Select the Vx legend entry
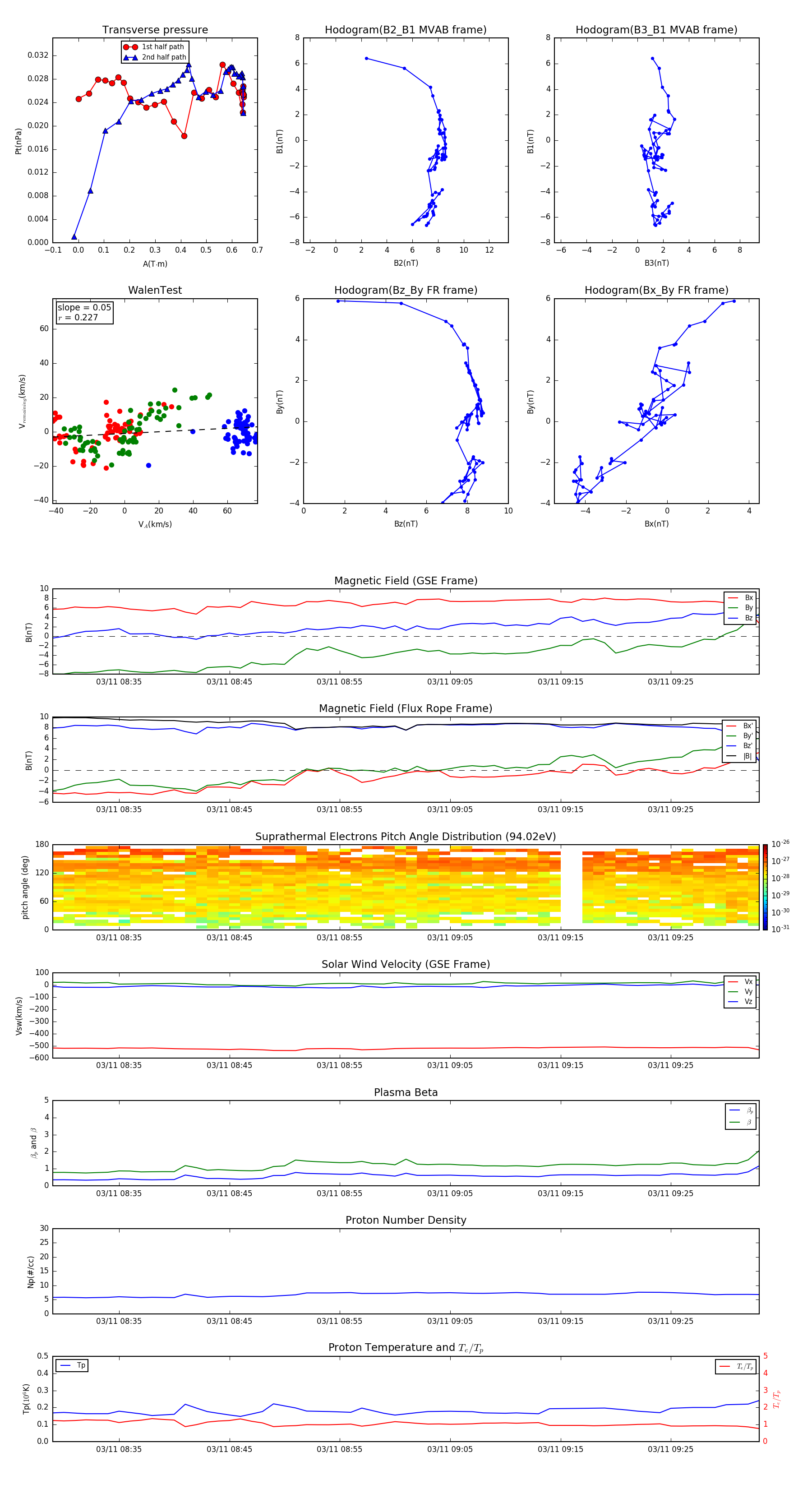This screenshot has width=812, height=1489. (x=740, y=981)
